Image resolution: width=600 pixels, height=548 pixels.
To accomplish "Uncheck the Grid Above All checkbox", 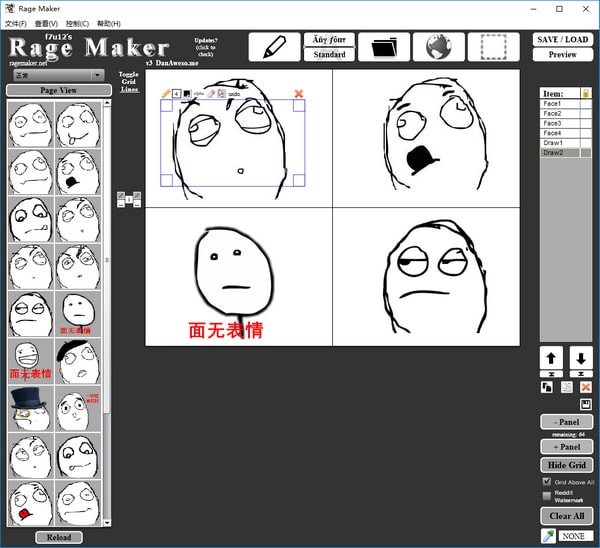I will (546, 482).
